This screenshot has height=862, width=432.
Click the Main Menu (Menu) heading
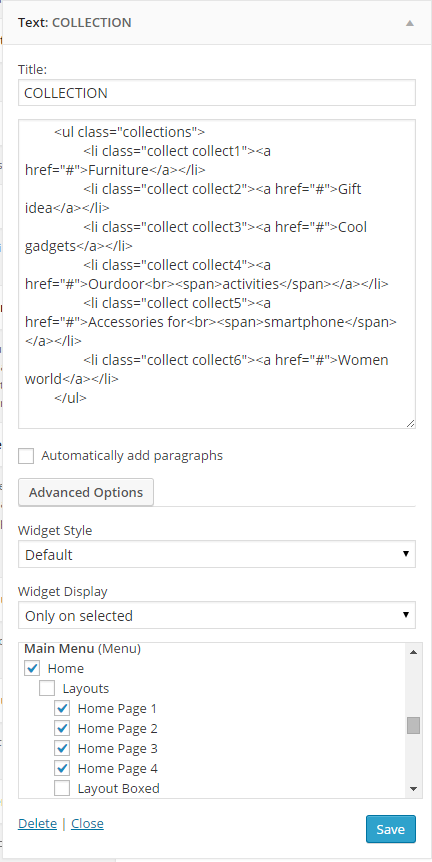pyautogui.click(x=82, y=649)
